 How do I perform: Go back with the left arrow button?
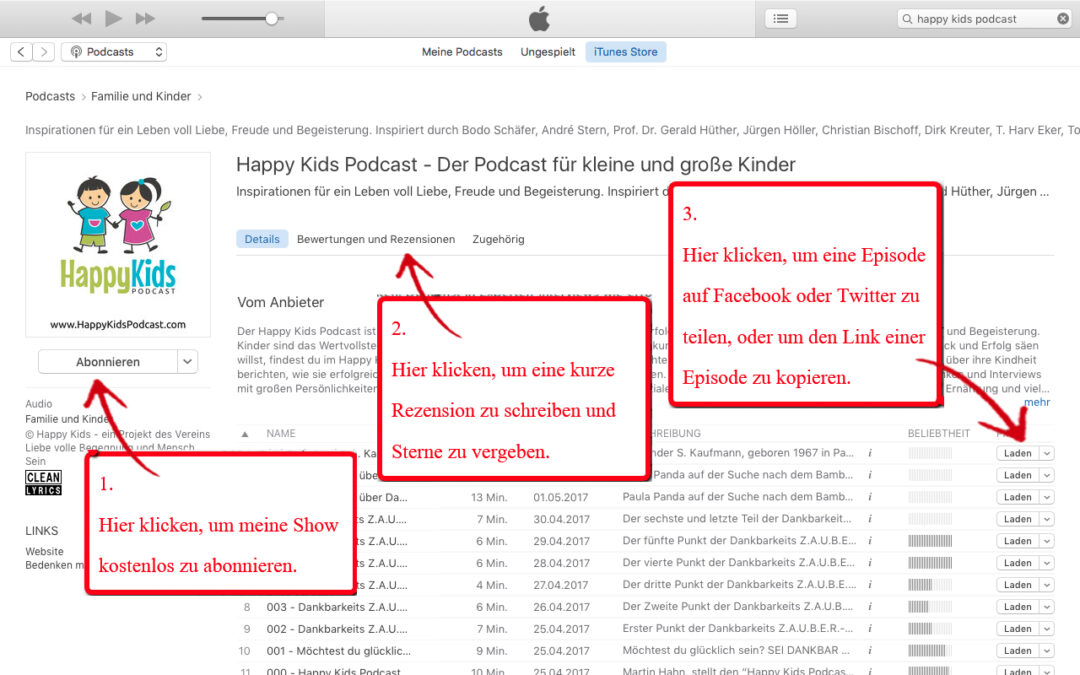tap(21, 52)
